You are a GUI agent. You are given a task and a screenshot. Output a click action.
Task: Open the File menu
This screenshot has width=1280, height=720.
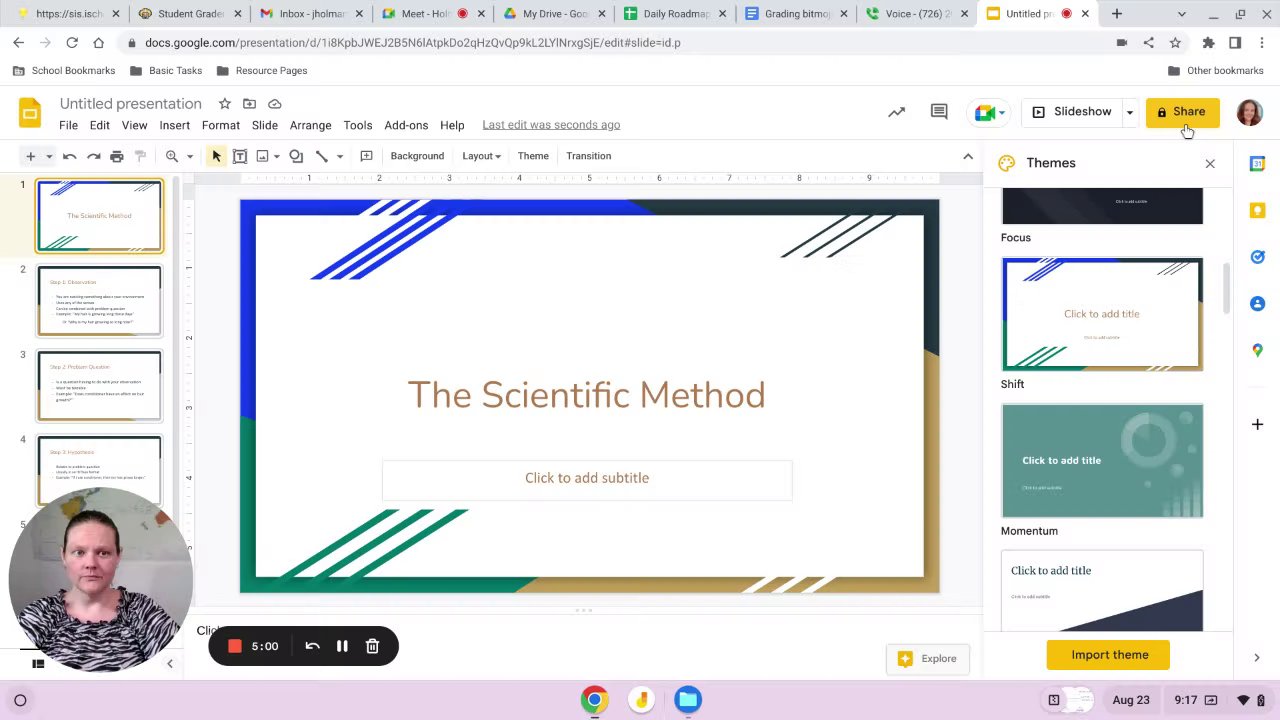[68, 125]
